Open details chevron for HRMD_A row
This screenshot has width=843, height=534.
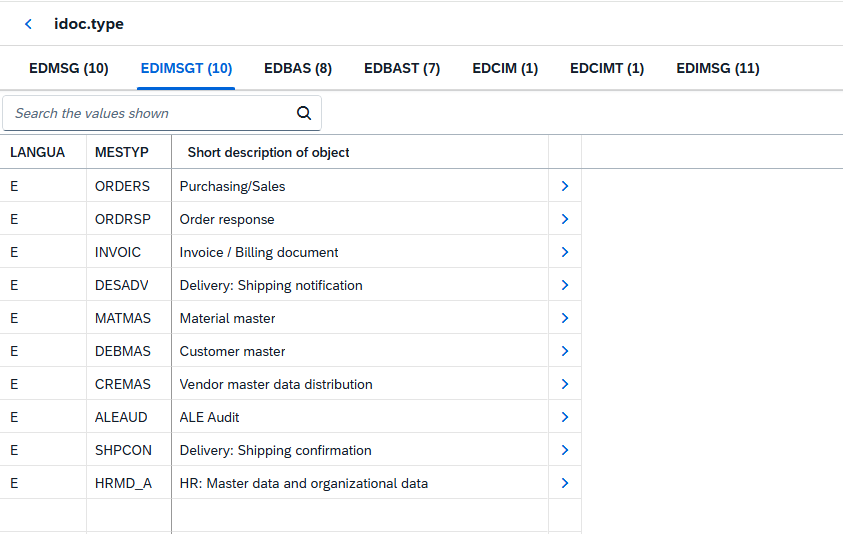(x=565, y=483)
